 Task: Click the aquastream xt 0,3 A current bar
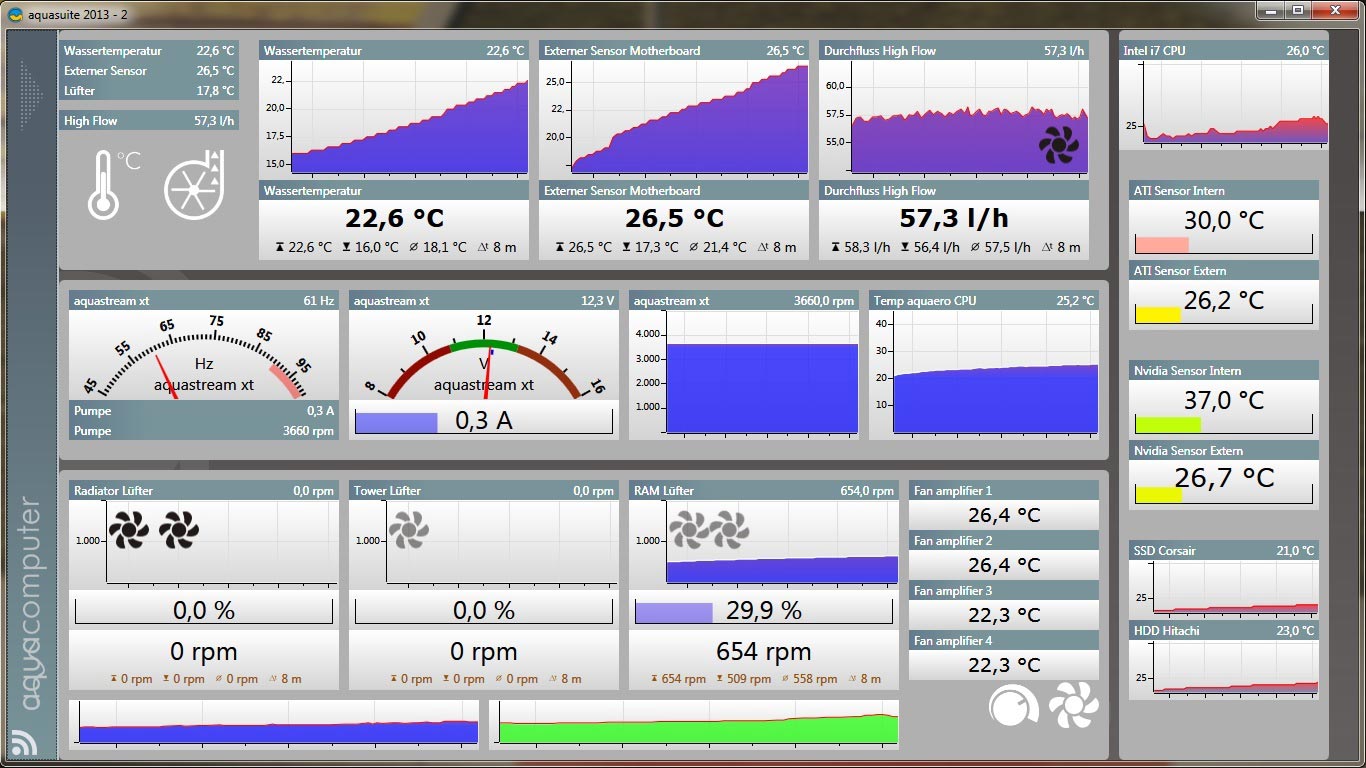click(483, 421)
